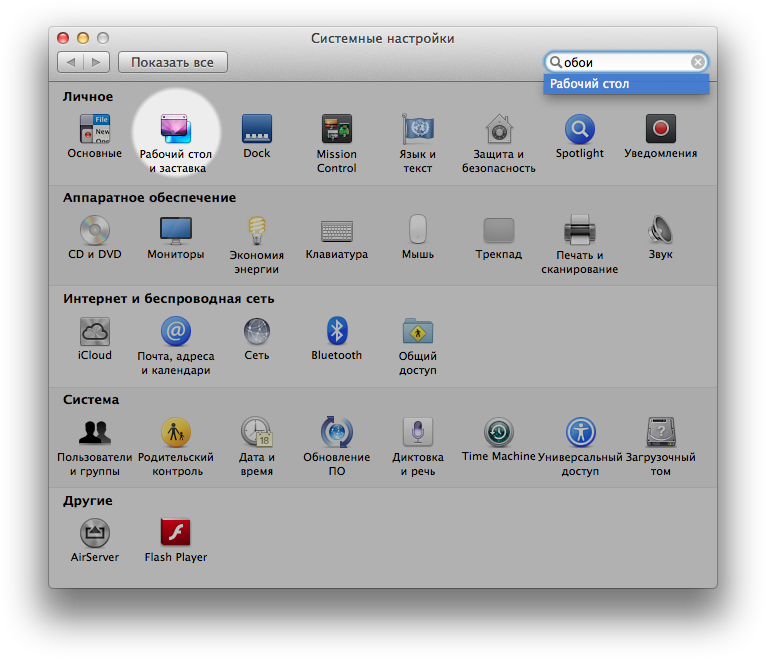The height and width of the screenshot is (659, 766).
Task: Clear the search field text
Action: pyautogui.click(x=698, y=63)
